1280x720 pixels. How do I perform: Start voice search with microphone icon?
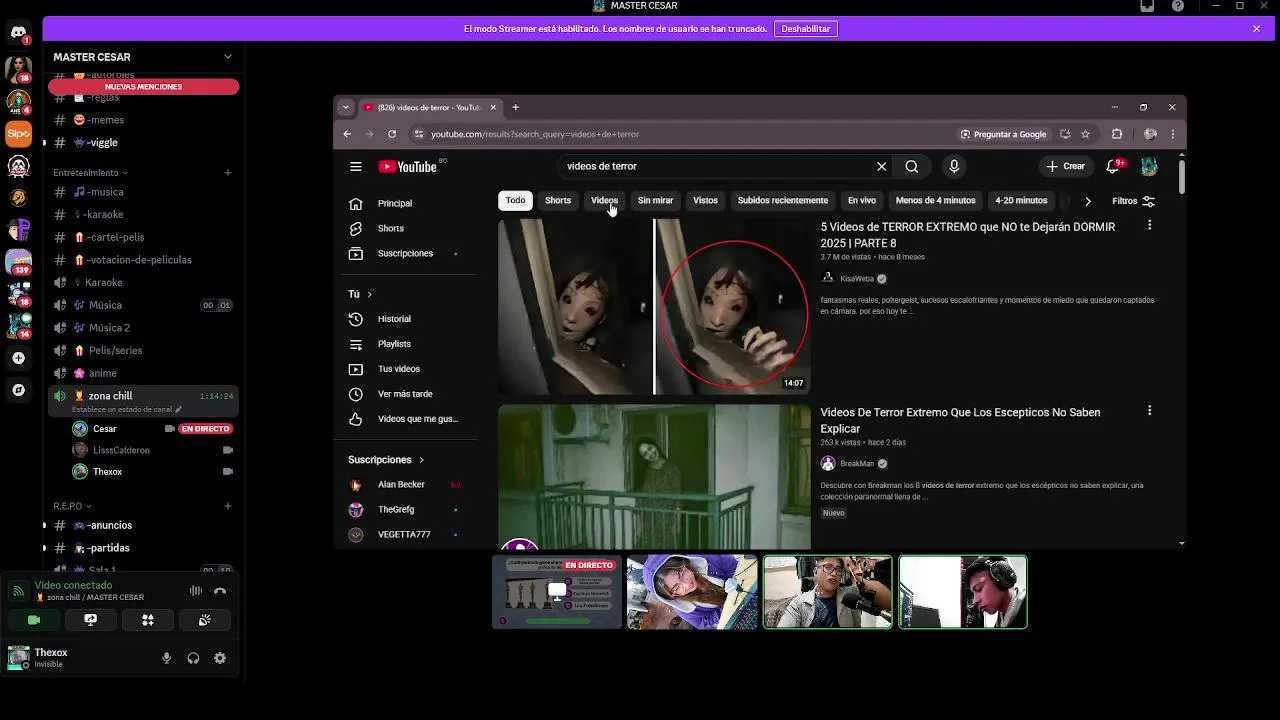point(954,167)
